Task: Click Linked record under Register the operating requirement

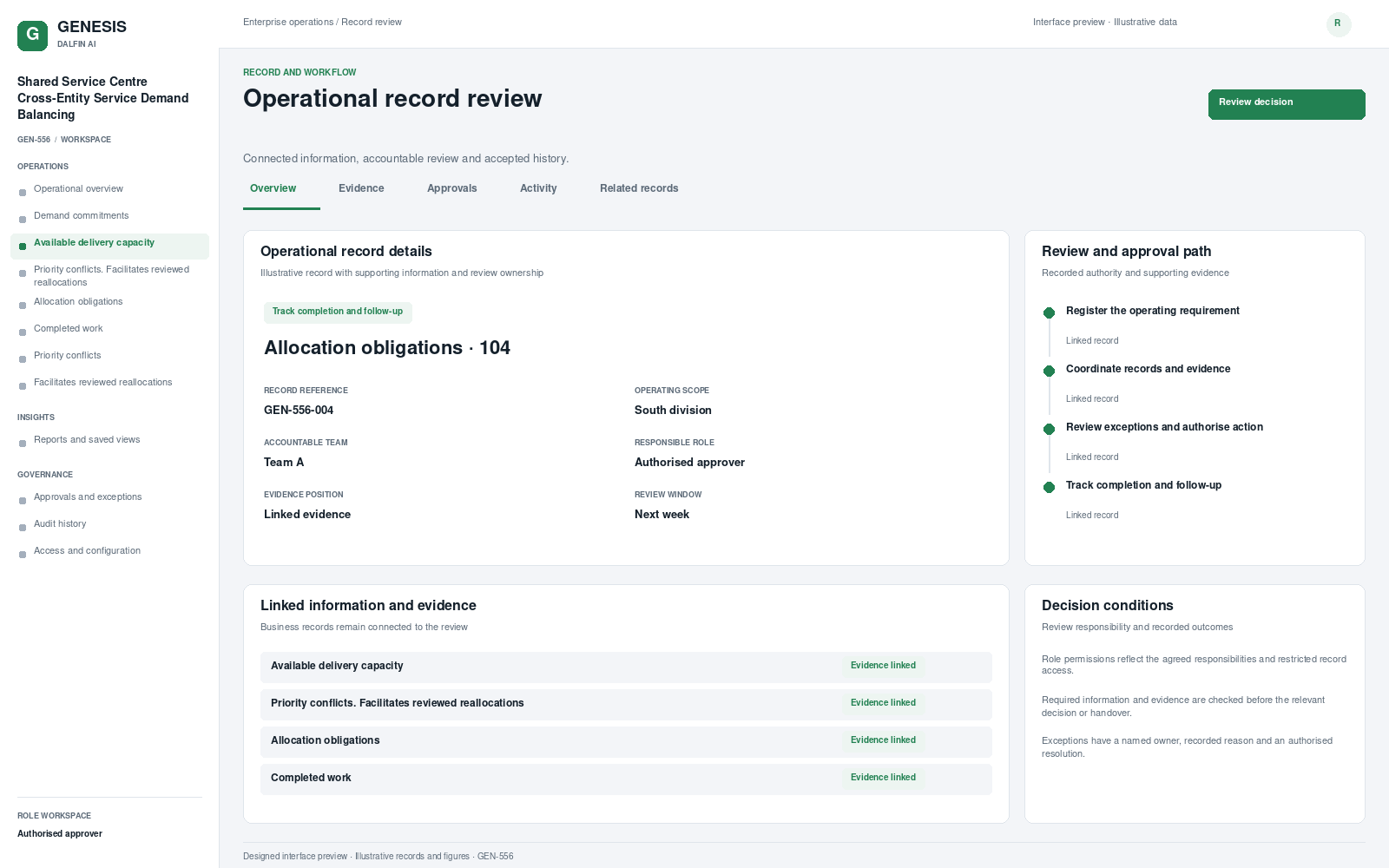Action: 1092,341
